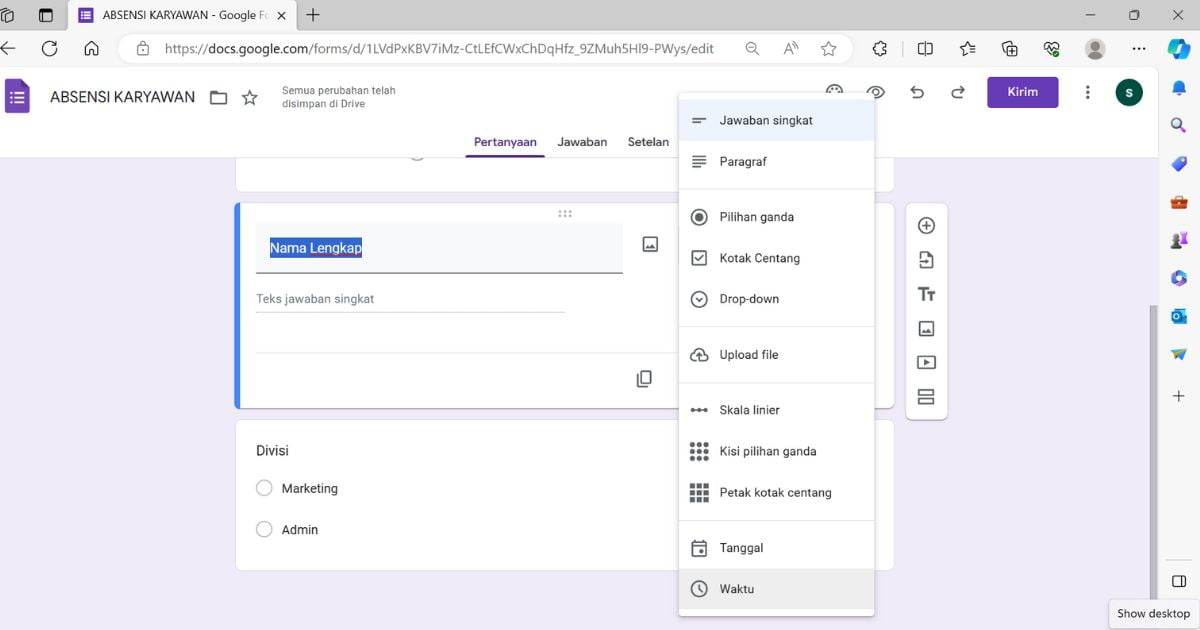This screenshot has height=630, width=1200.
Task: Zoom icon in the address bar
Action: point(752,48)
